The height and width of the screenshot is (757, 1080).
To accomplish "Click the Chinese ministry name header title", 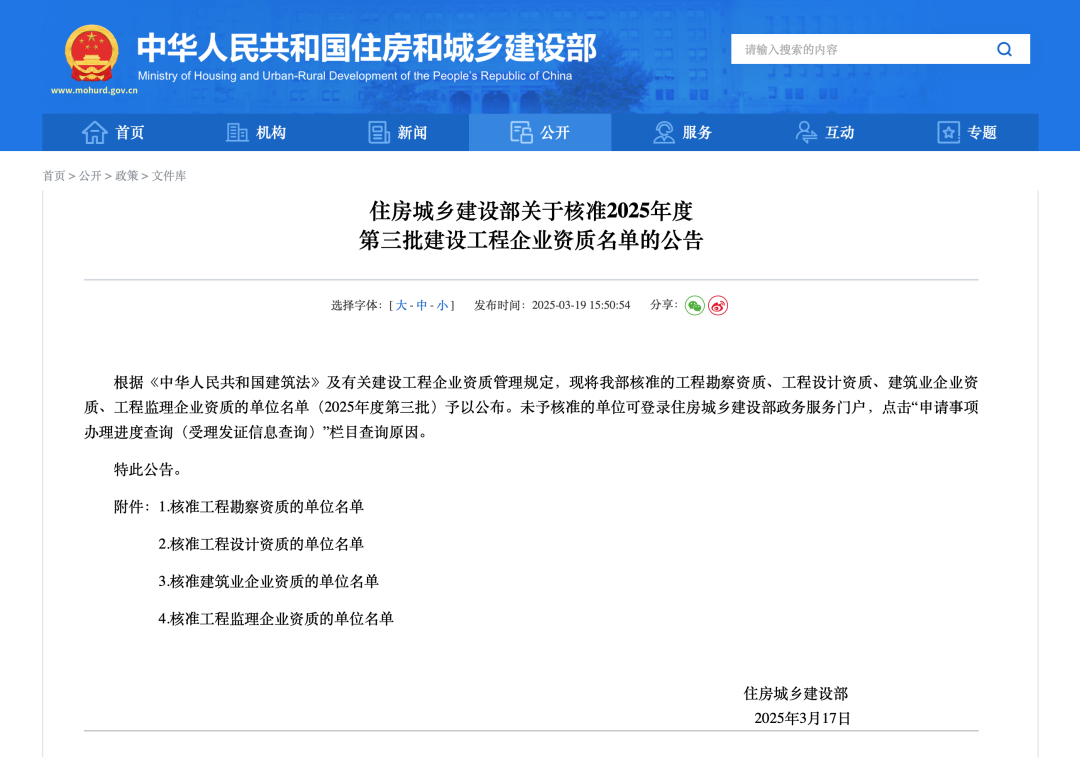I will pos(367,48).
